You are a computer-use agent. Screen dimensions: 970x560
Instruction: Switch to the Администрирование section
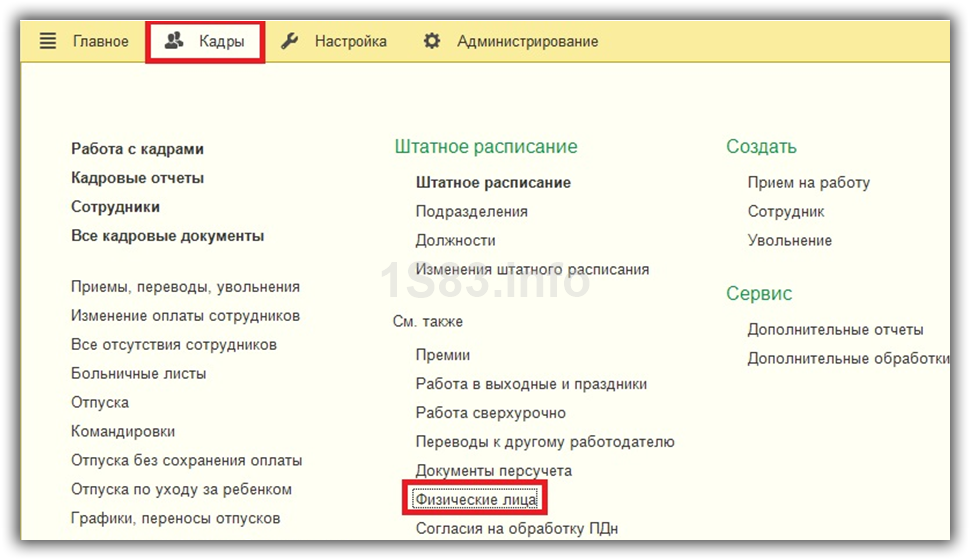(527, 42)
